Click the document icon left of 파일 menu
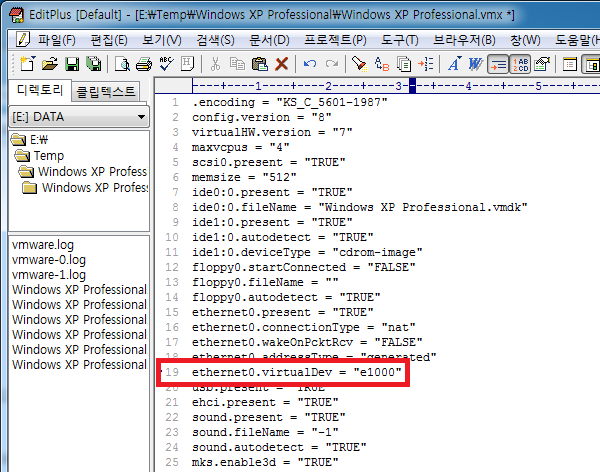This screenshot has width=600, height=472. (x=23, y=39)
